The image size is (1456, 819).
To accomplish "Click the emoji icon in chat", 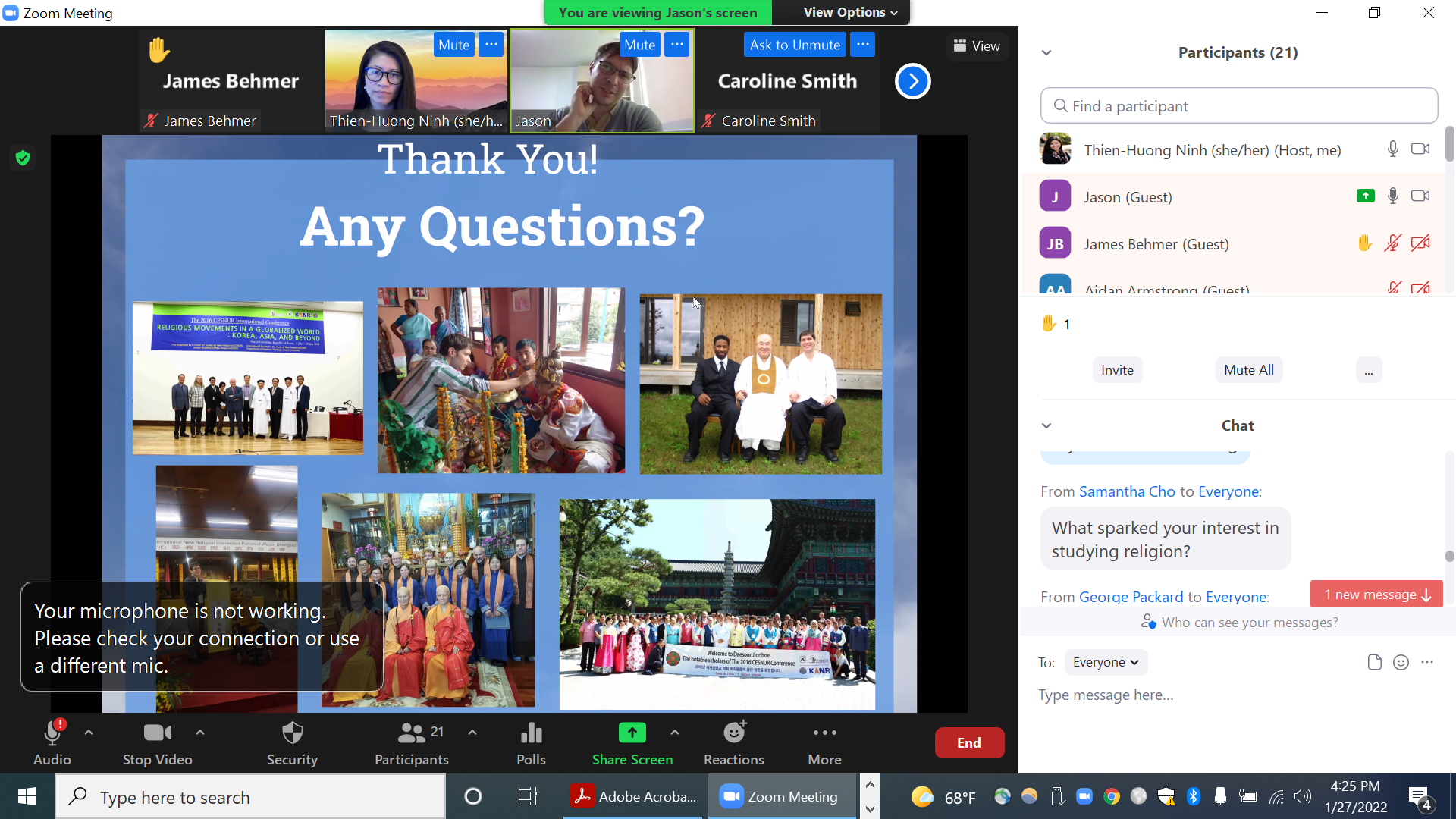I will coord(1401,662).
